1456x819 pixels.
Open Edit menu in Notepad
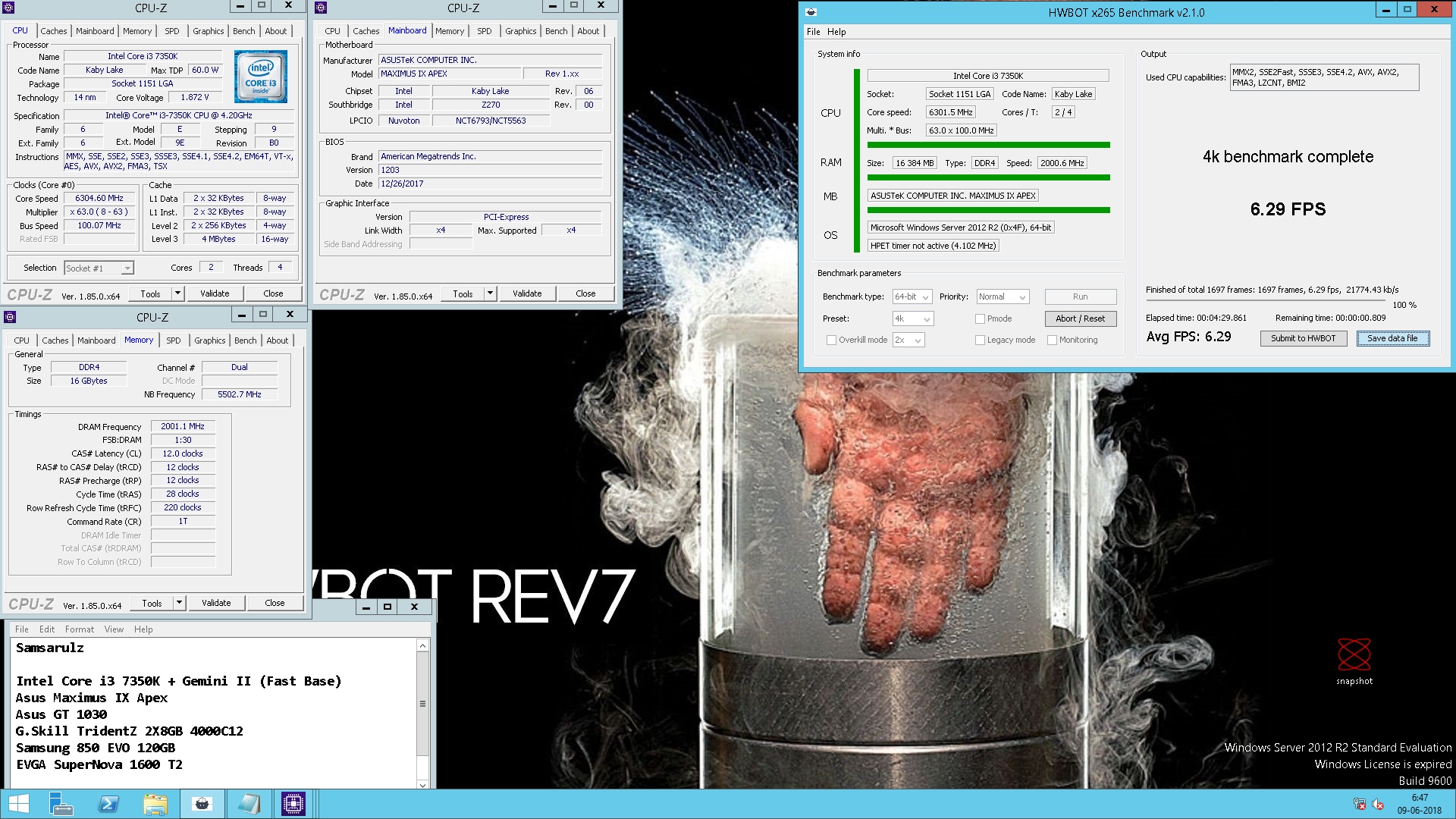coord(47,629)
